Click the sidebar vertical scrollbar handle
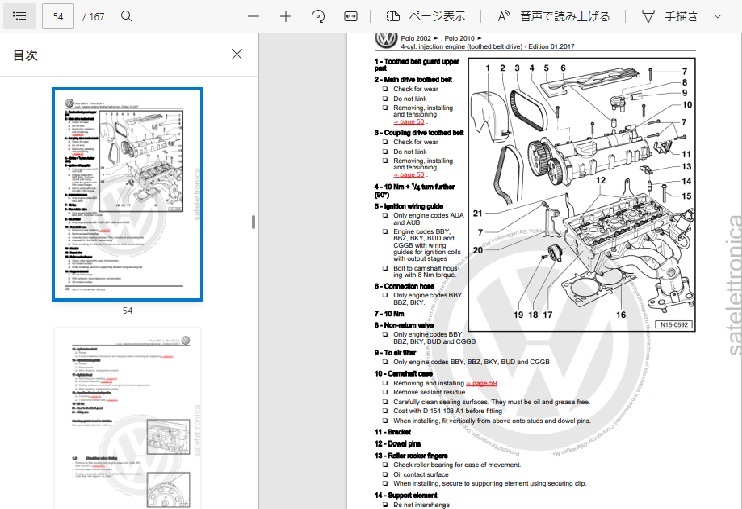The height and width of the screenshot is (509, 742). pyautogui.click(x=254, y=222)
